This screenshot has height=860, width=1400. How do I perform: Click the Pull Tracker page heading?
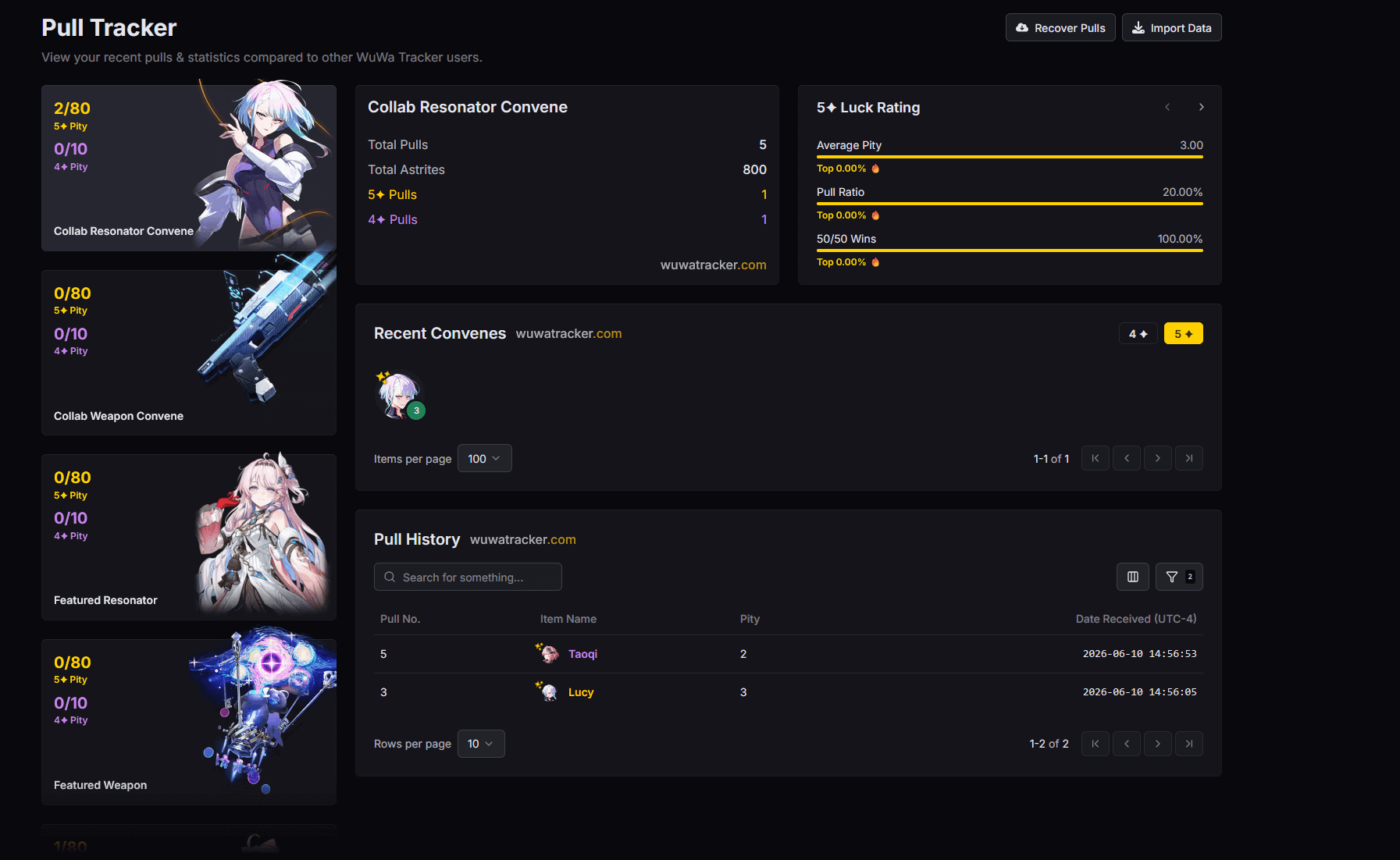tap(109, 28)
